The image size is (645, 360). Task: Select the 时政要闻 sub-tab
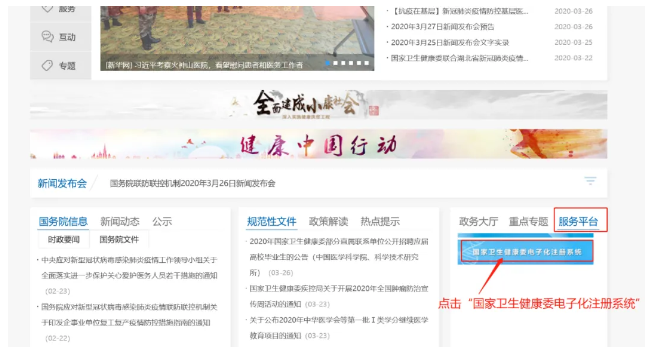pos(63,239)
